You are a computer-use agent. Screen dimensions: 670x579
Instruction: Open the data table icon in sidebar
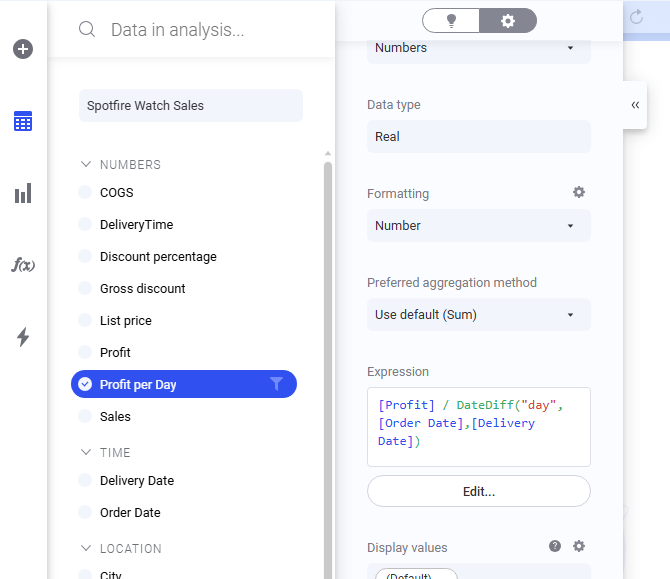[x=23, y=122]
